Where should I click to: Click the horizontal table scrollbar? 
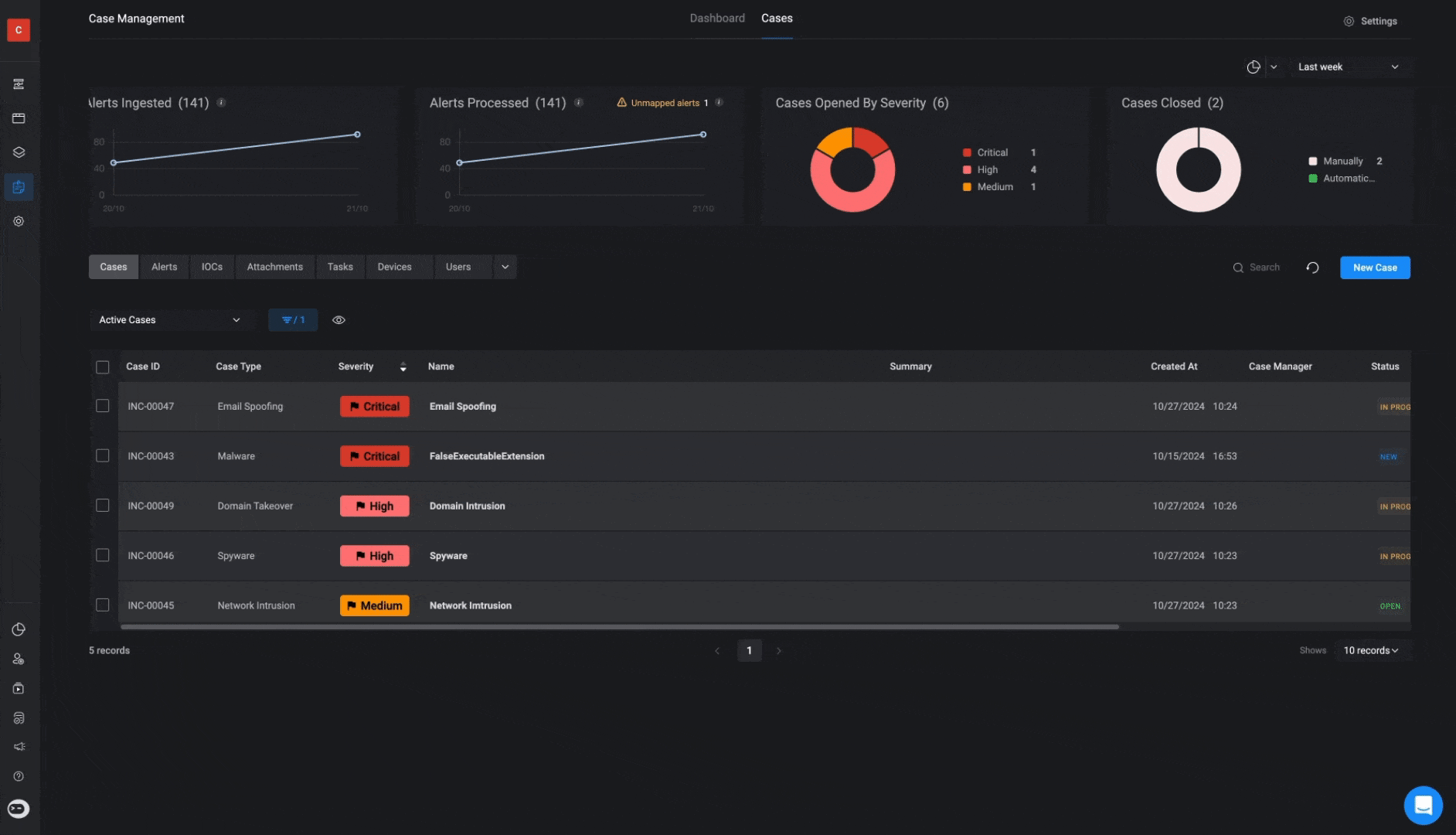620,627
